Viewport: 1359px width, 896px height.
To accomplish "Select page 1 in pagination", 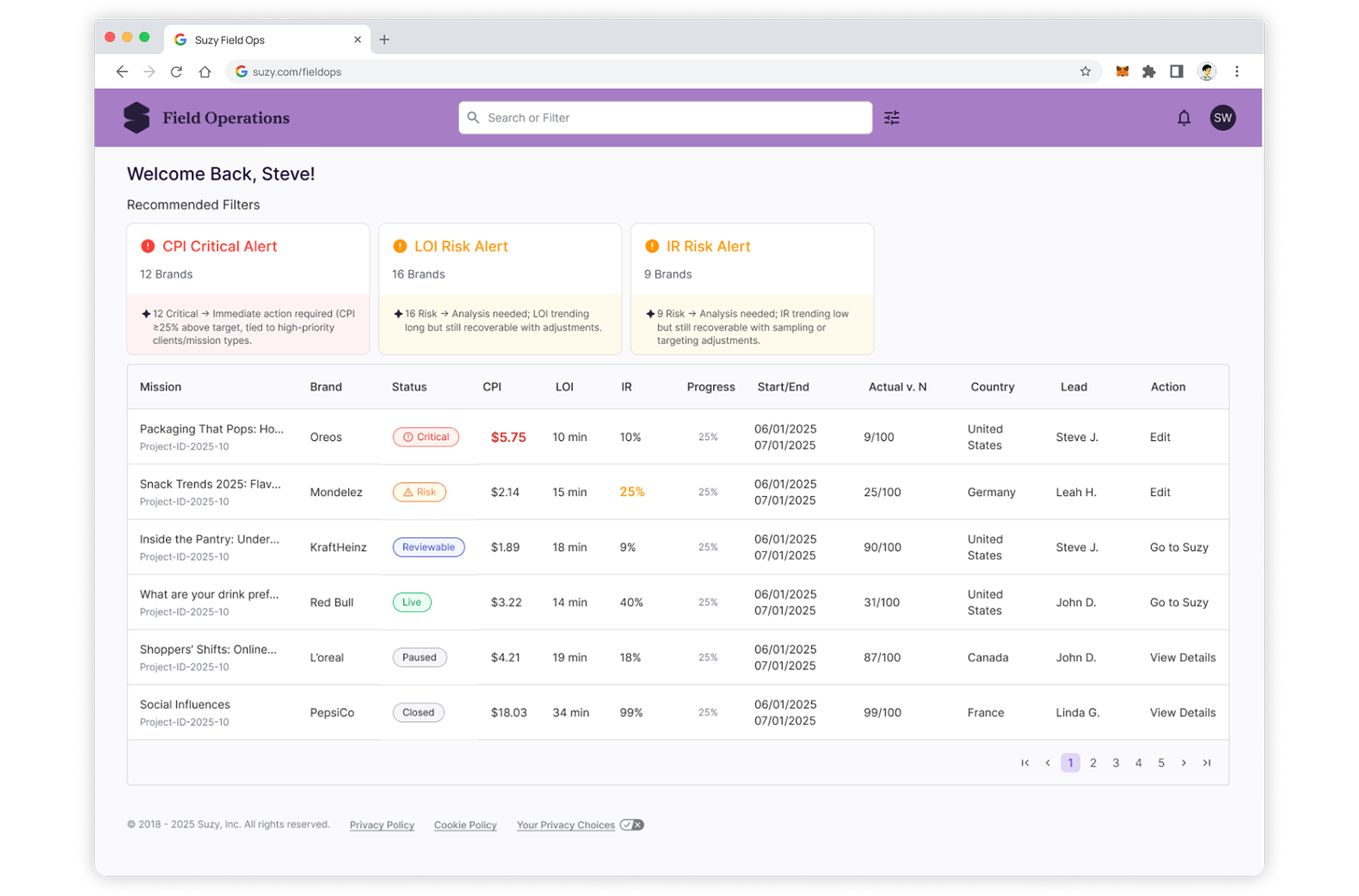I will [x=1070, y=763].
